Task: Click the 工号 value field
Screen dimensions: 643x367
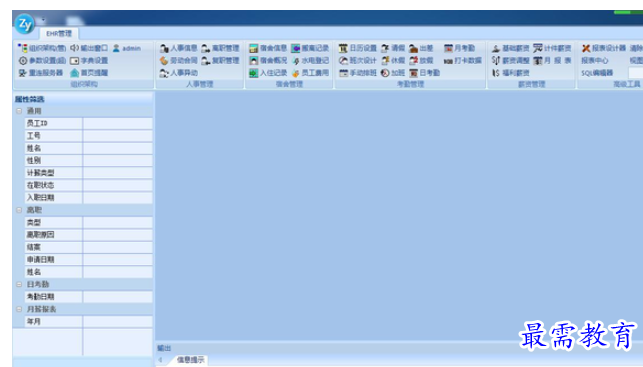Action: (x=118, y=136)
